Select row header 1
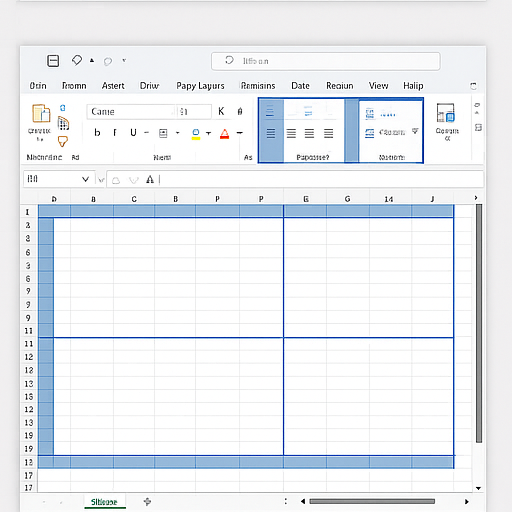512x512 pixels. point(28,212)
